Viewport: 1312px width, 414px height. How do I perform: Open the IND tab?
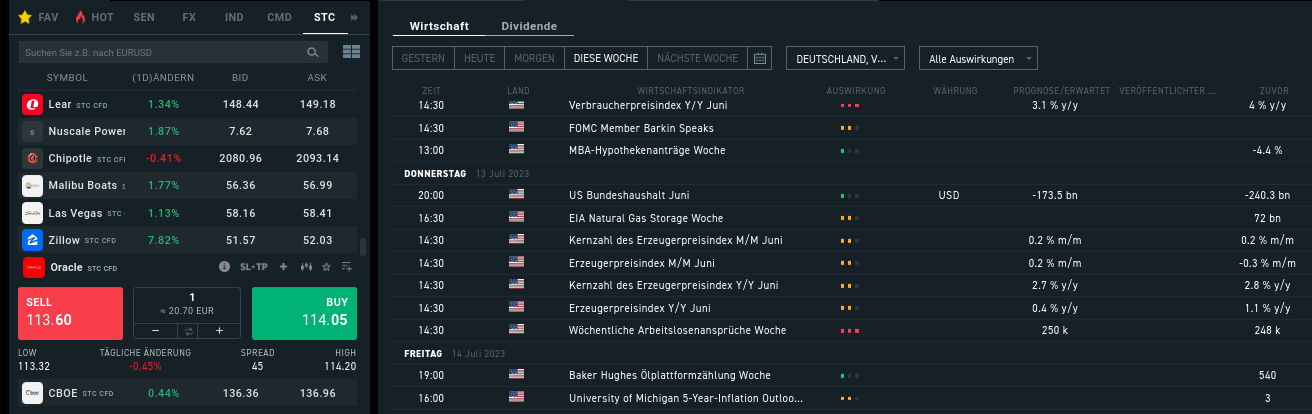pyautogui.click(x=234, y=18)
